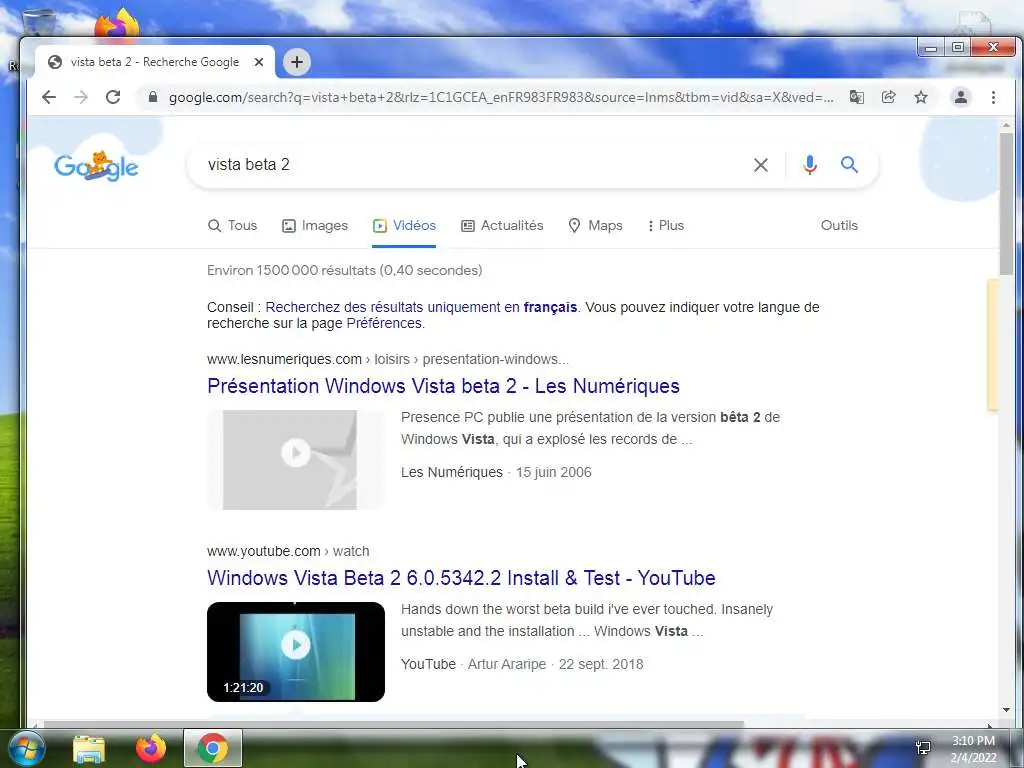Open the Chrome three-dot menu
Screen dimensions: 1024x768
coord(993,97)
